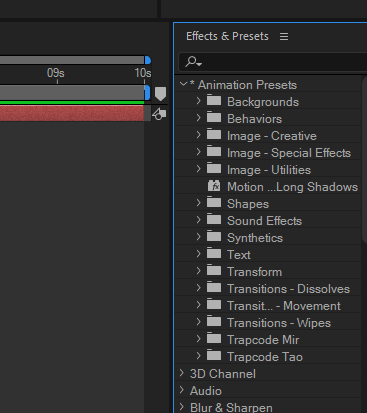Select the Image - Special Effects folder icon

tap(214, 151)
